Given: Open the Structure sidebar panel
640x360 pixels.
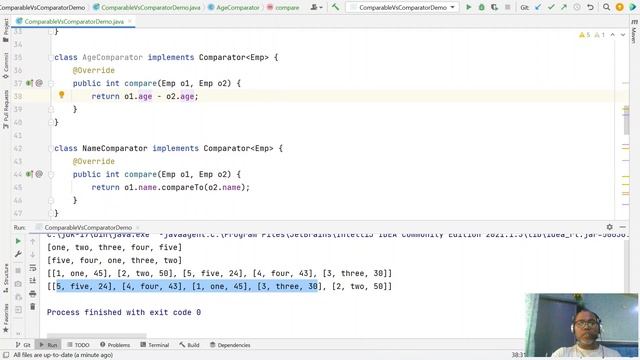Looking at the screenshot, I should coord(6,278).
